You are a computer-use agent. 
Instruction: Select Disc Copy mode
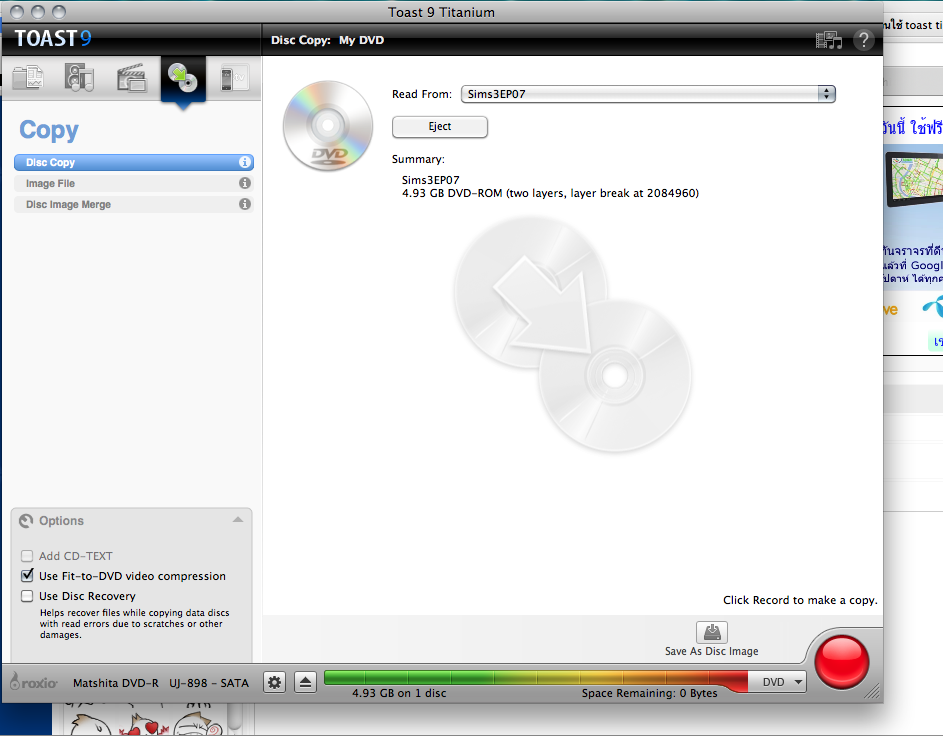(134, 162)
